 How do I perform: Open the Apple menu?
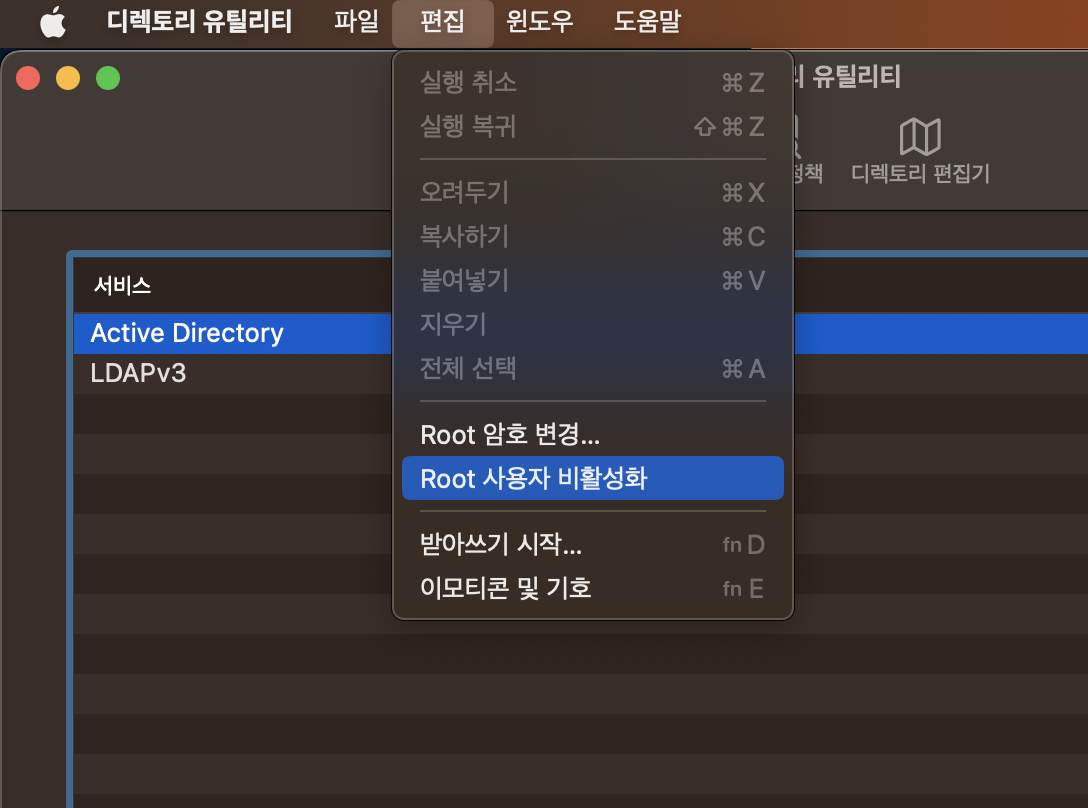pos(53,22)
